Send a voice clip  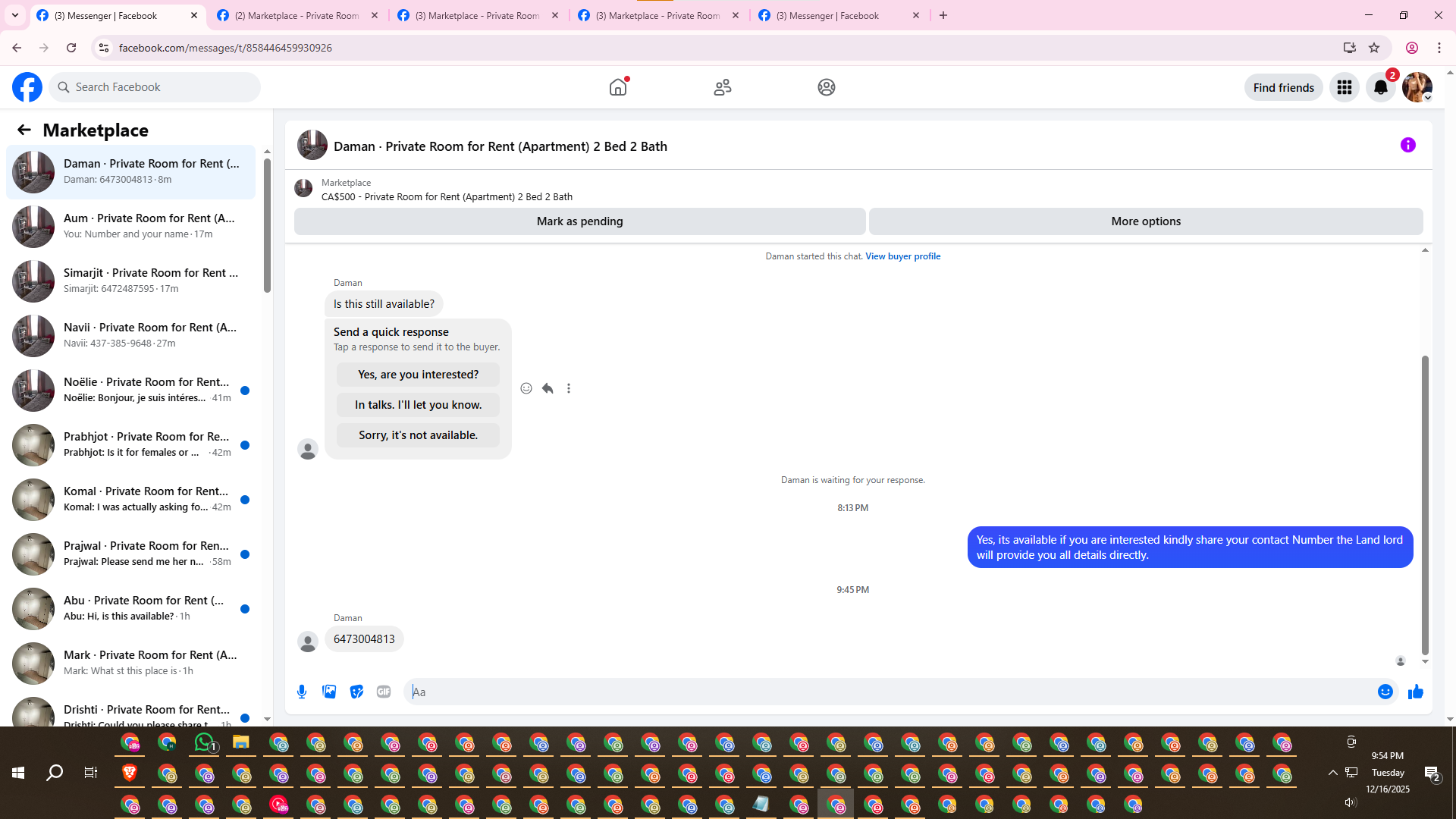302,692
